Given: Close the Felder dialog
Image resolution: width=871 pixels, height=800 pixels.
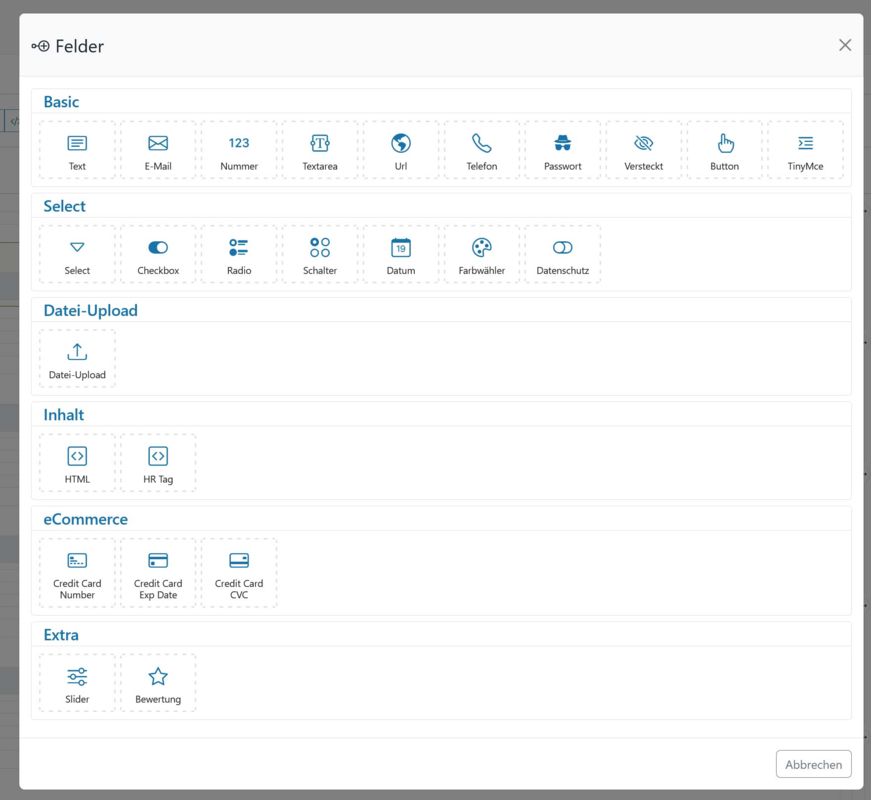Looking at the screenshot, I should [x=845, y=45].
